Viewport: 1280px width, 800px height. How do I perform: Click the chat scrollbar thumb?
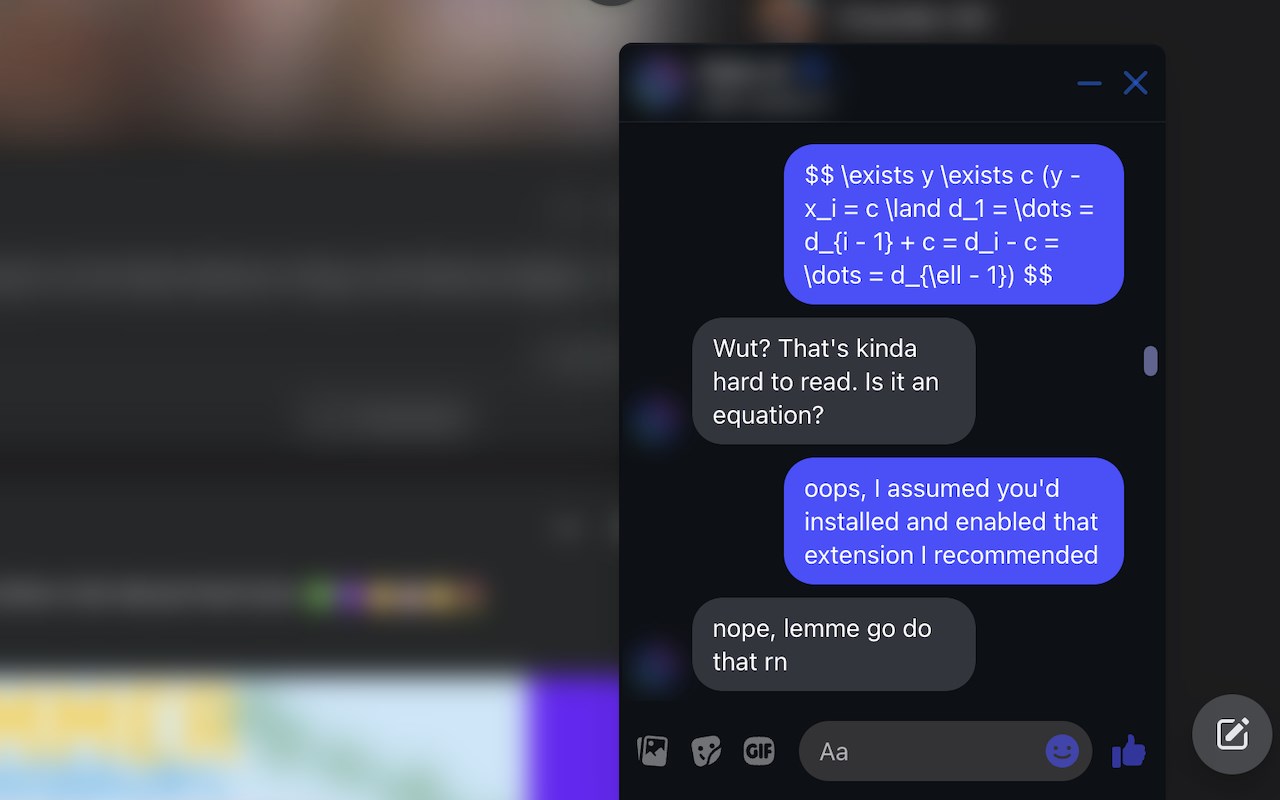pyautogui.click(x=1150, y=361)
